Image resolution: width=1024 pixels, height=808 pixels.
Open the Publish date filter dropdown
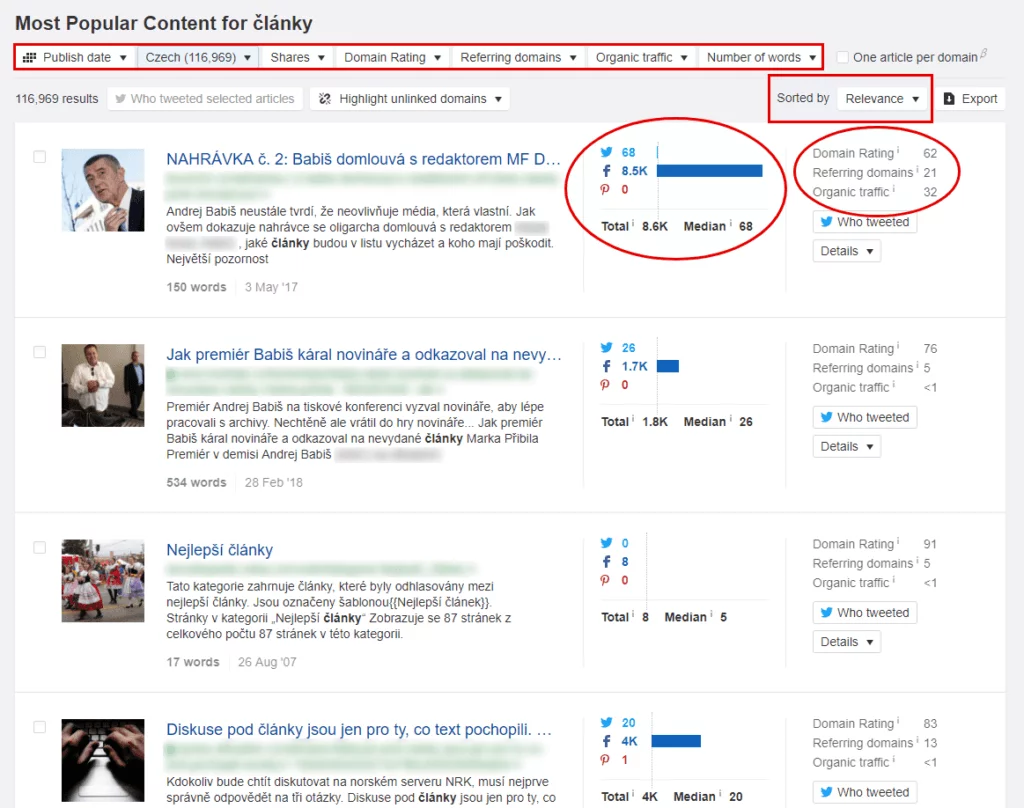75,57
